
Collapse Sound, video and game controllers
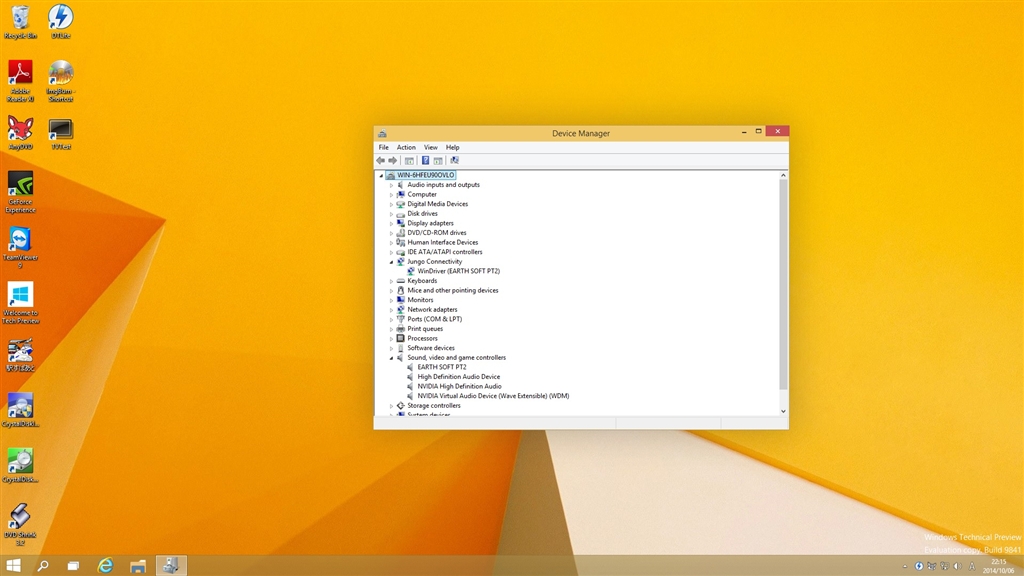[392, 358]
